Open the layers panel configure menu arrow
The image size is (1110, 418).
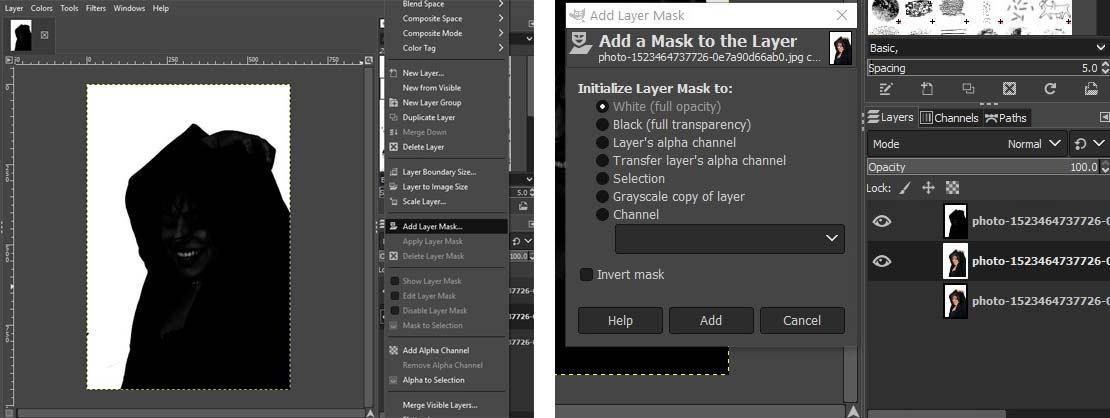[1104, 117]
